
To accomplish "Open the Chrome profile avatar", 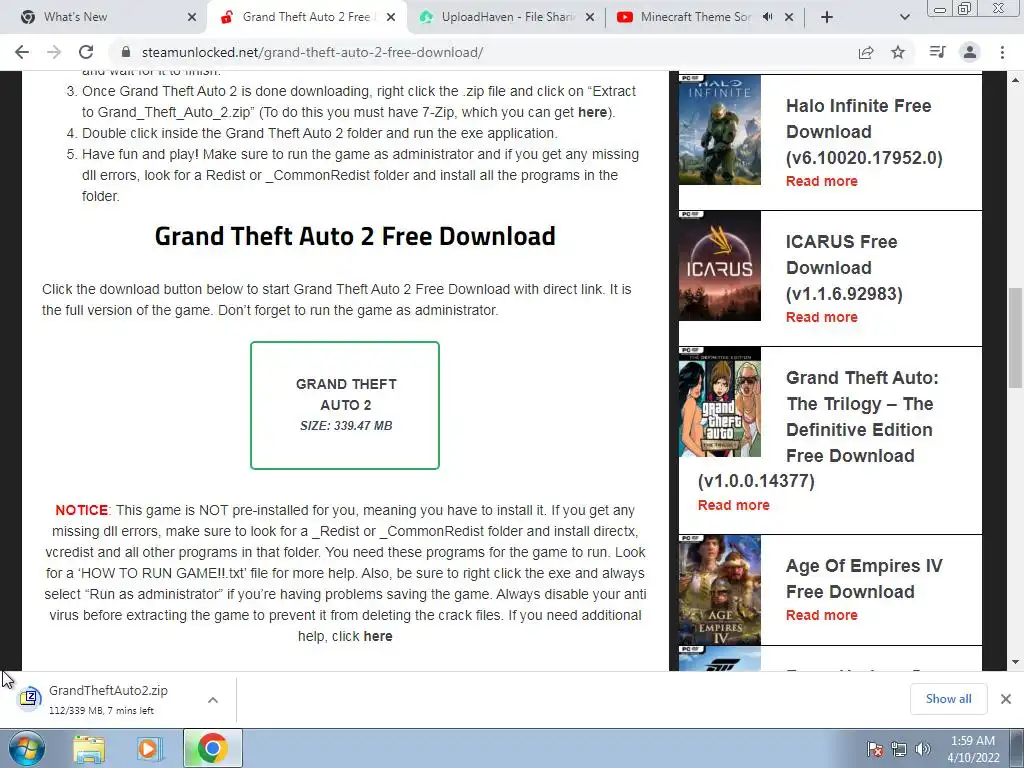I will (970, 52).
